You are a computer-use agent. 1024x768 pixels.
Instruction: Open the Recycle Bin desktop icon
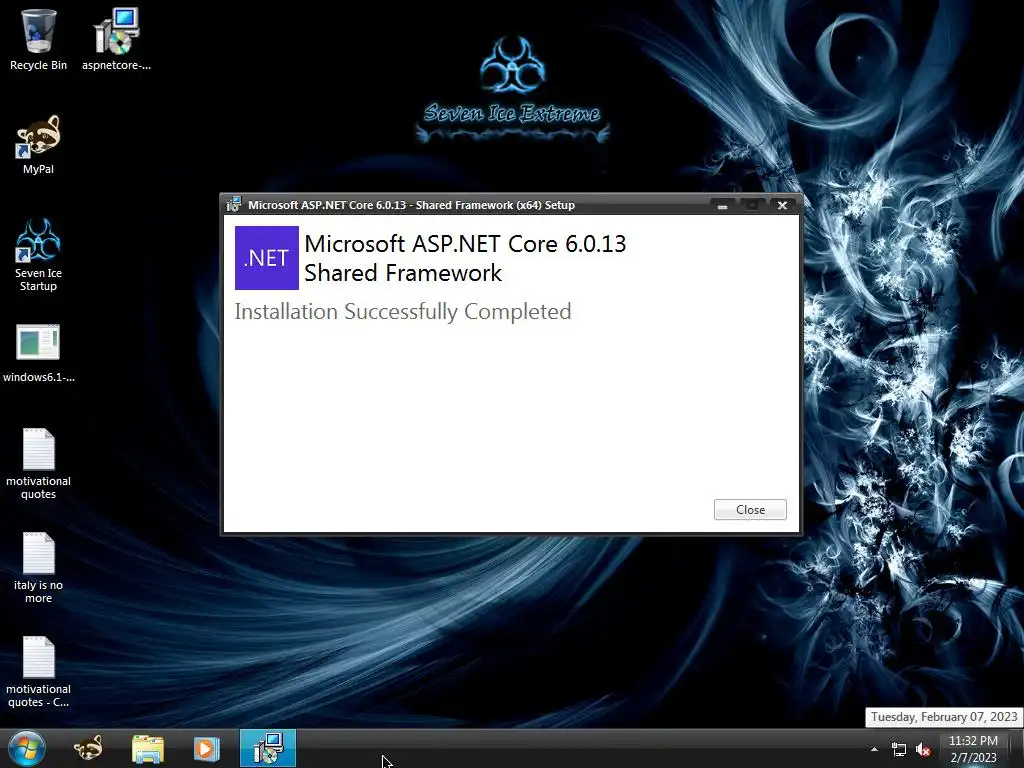38,39
